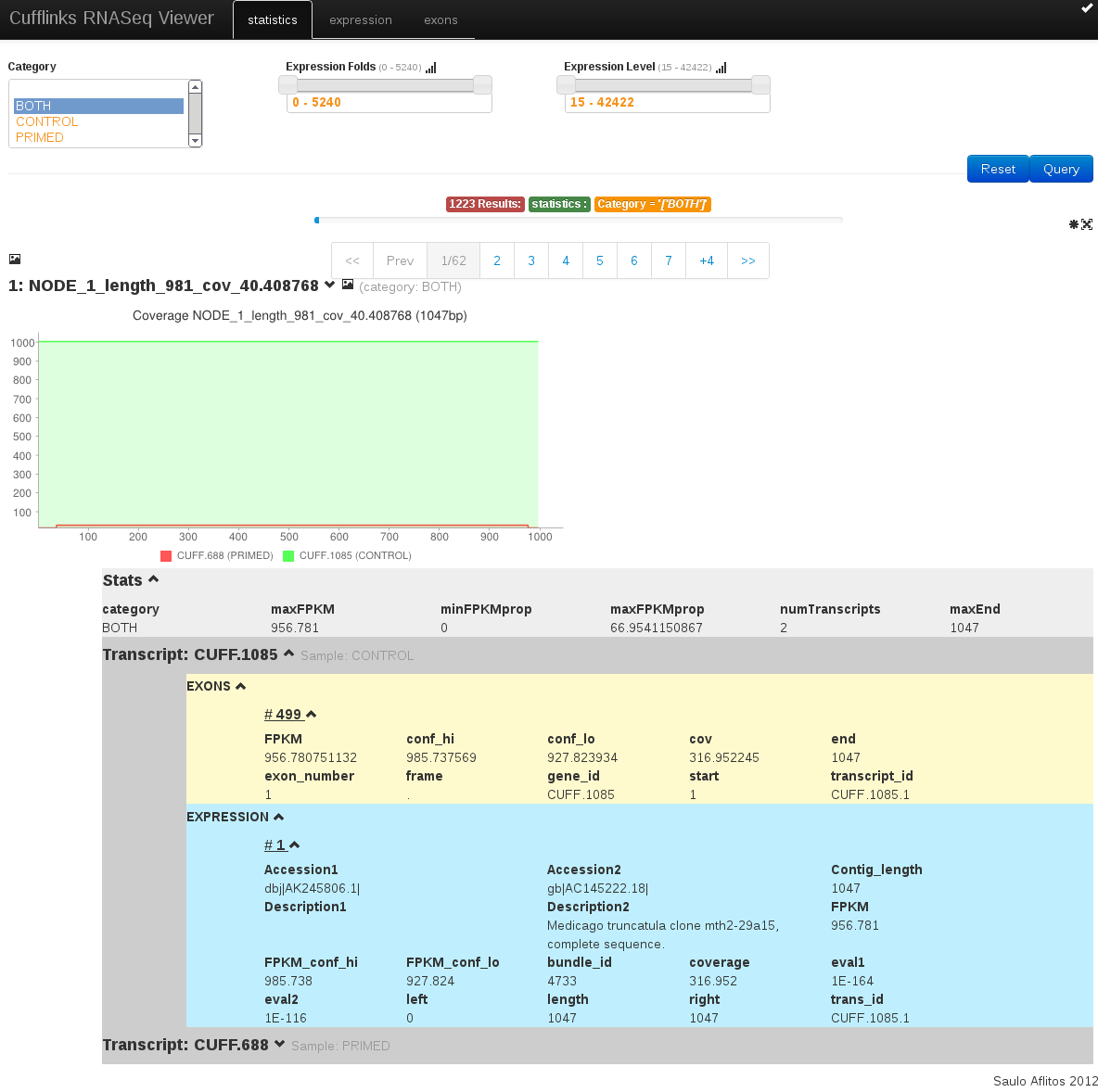Viewport: 1098px width, 1092px height.
Task: Click the maxFPKMprop value 66.9541150867
Action: [657, 628]
